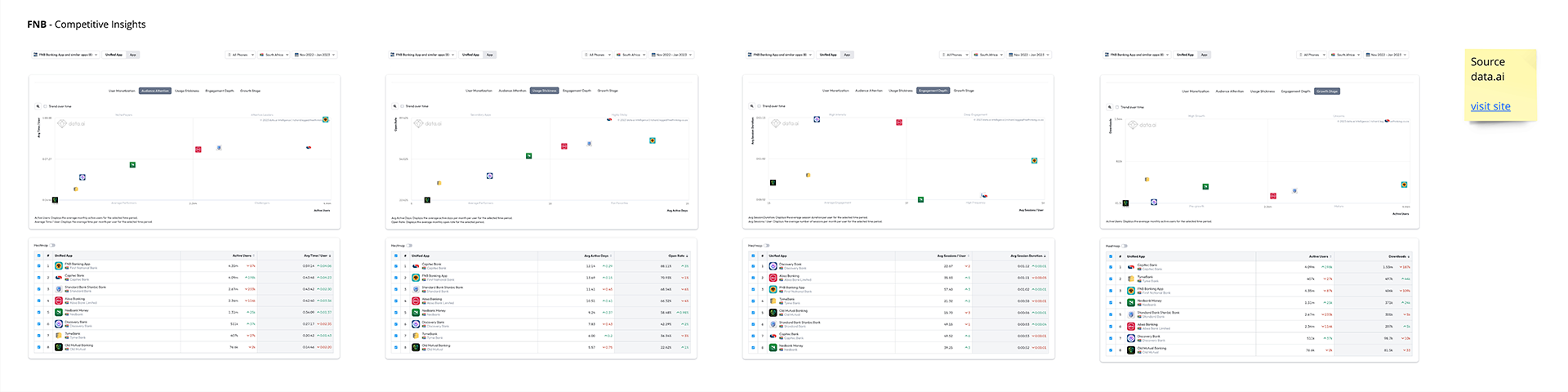Click Old Mutual Banking logo in Avg Time table
Image resolution: width=1568 pixels, height=392 pixels.
coord(59,347)
